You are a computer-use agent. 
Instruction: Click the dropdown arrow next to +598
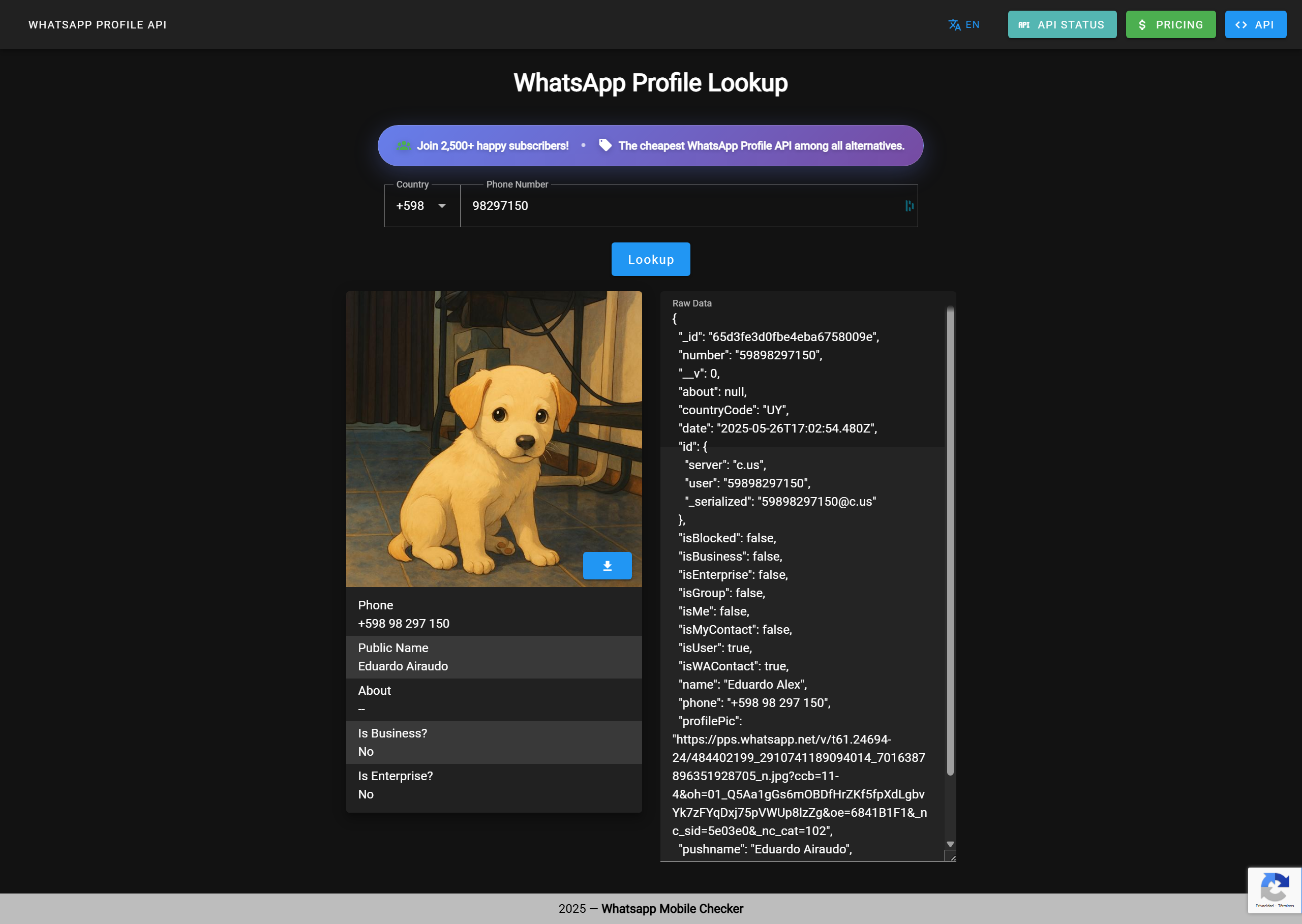[442, 206]
